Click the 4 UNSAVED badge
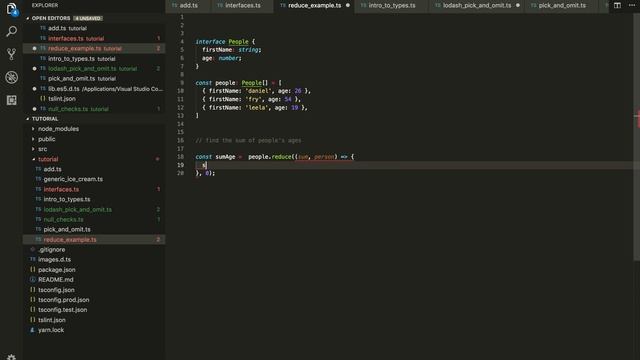 tap(88, 18)
